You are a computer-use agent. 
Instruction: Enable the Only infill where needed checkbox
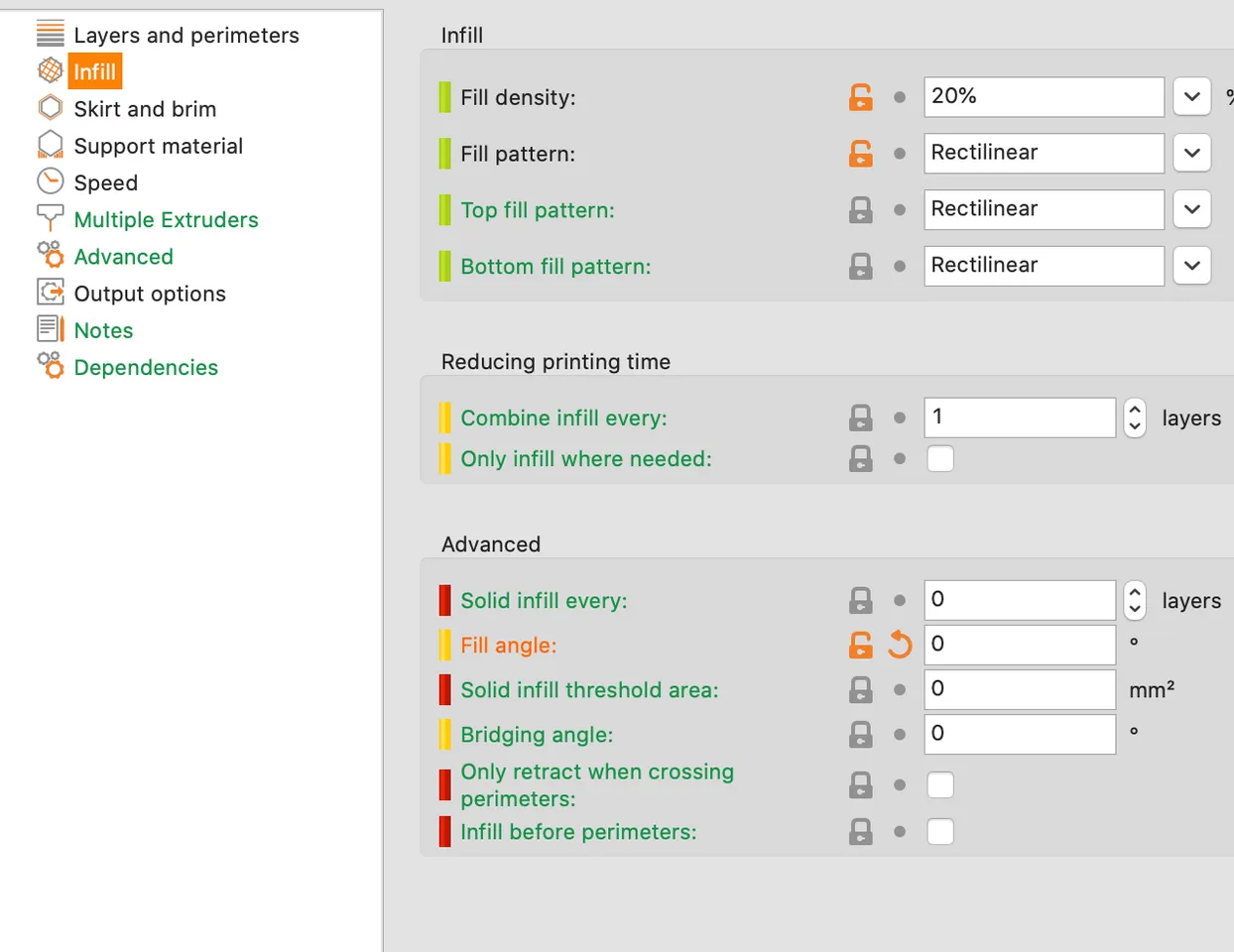(940, 459)
